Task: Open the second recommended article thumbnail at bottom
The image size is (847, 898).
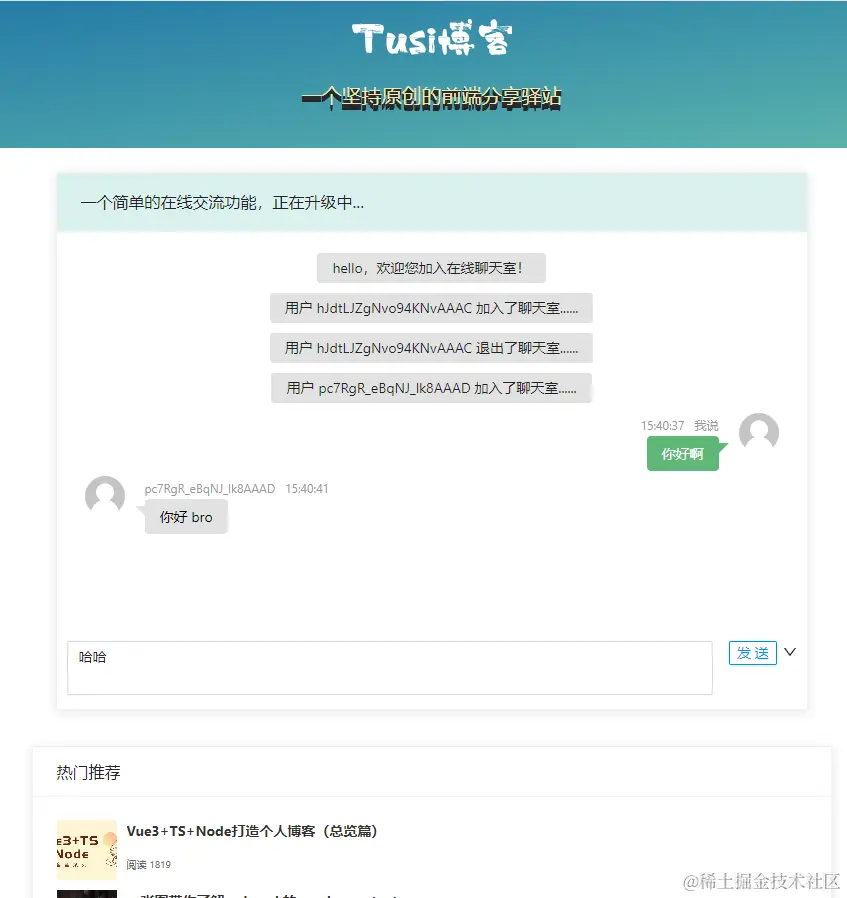Action: coord(86,894)
